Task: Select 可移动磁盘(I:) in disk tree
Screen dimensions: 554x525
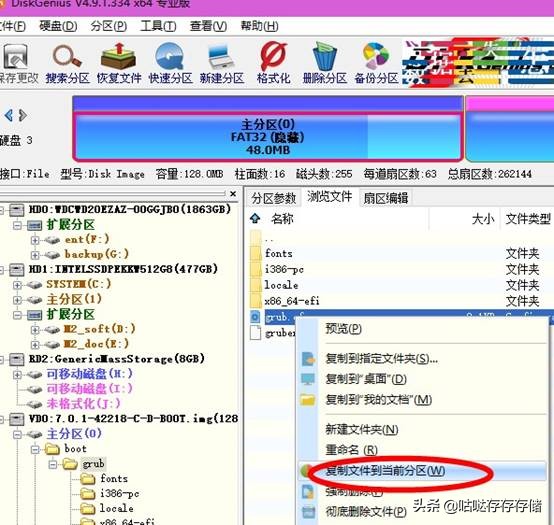Action: coord(89,389)
